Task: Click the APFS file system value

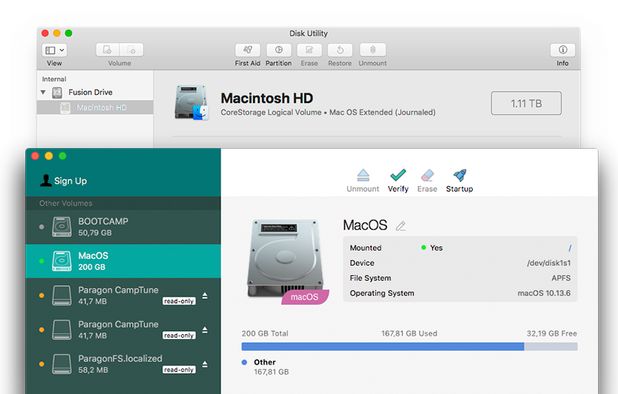Action: click(561, 278)
